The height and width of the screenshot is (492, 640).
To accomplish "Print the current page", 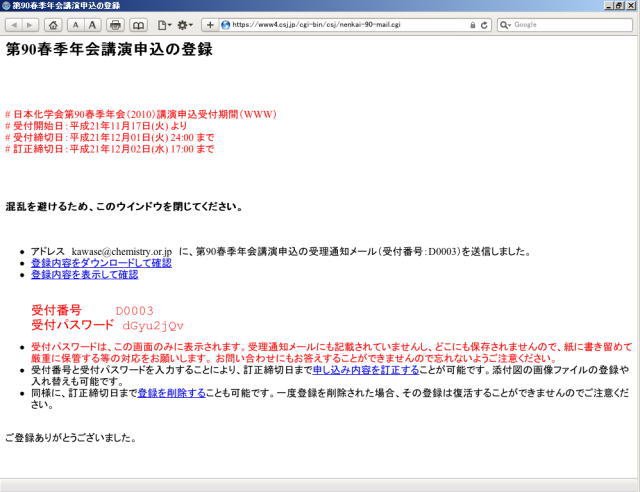I will 115,24.
